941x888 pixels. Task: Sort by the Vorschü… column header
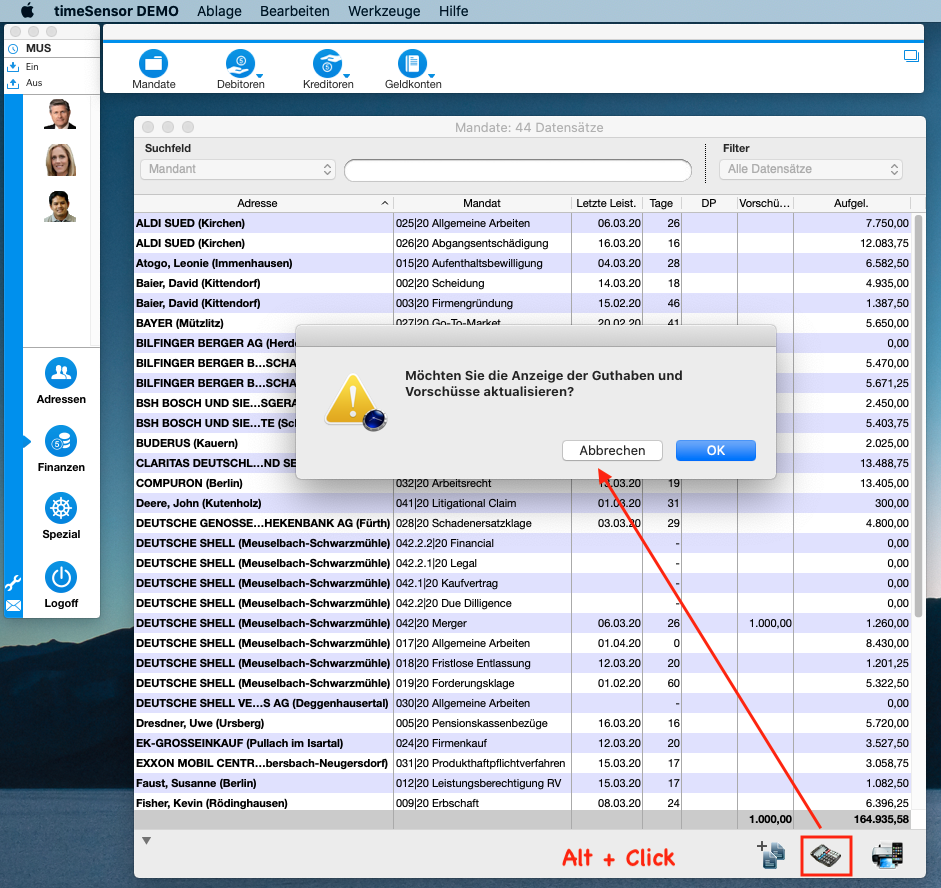point(765,203)
